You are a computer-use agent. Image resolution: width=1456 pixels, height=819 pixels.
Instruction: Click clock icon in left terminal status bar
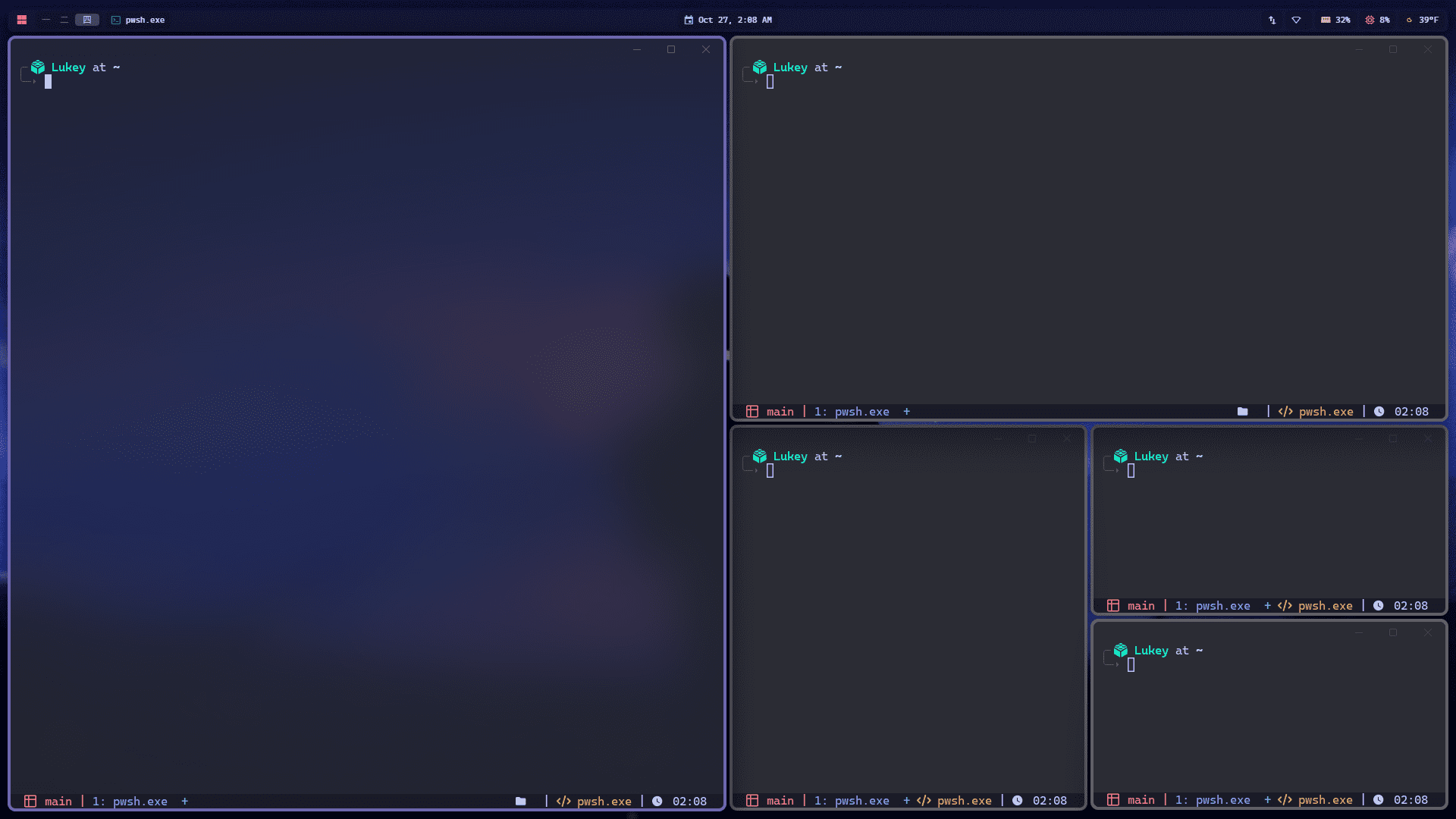coord(657,802)
